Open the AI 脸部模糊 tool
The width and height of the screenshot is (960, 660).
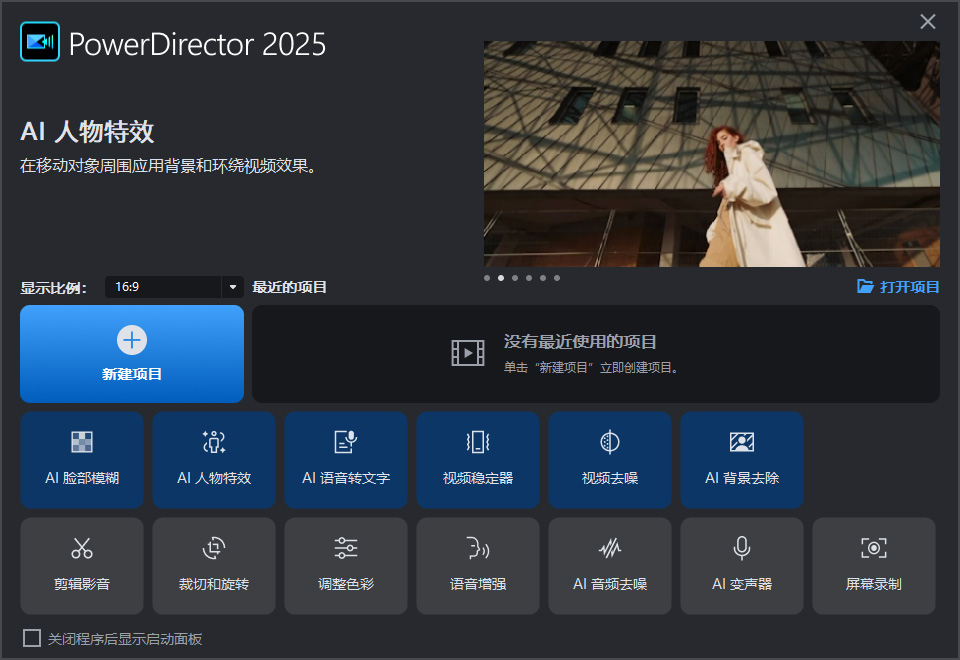[82, 460]
